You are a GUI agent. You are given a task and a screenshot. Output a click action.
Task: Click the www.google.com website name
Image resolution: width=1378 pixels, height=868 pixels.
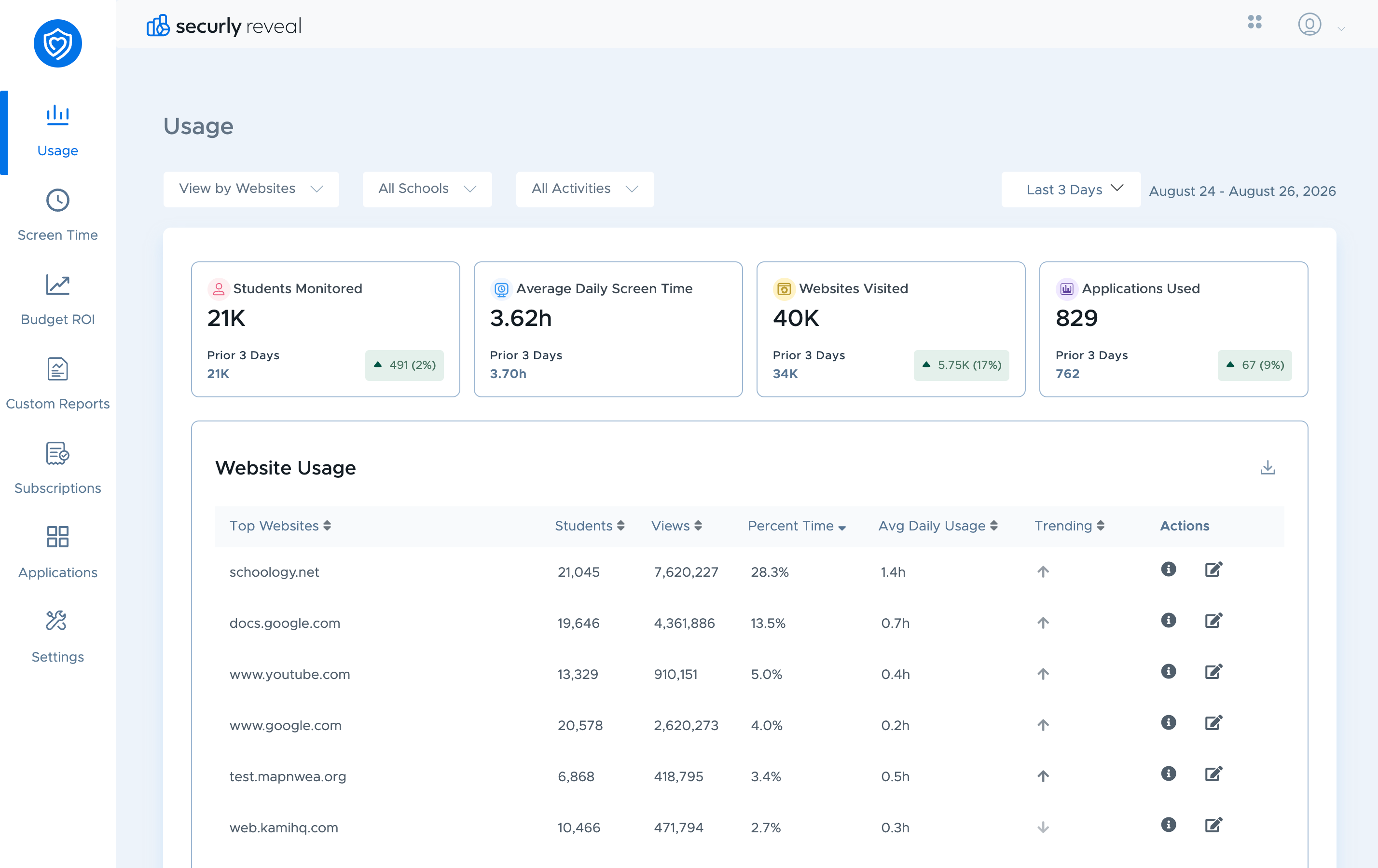coord(285,725)
